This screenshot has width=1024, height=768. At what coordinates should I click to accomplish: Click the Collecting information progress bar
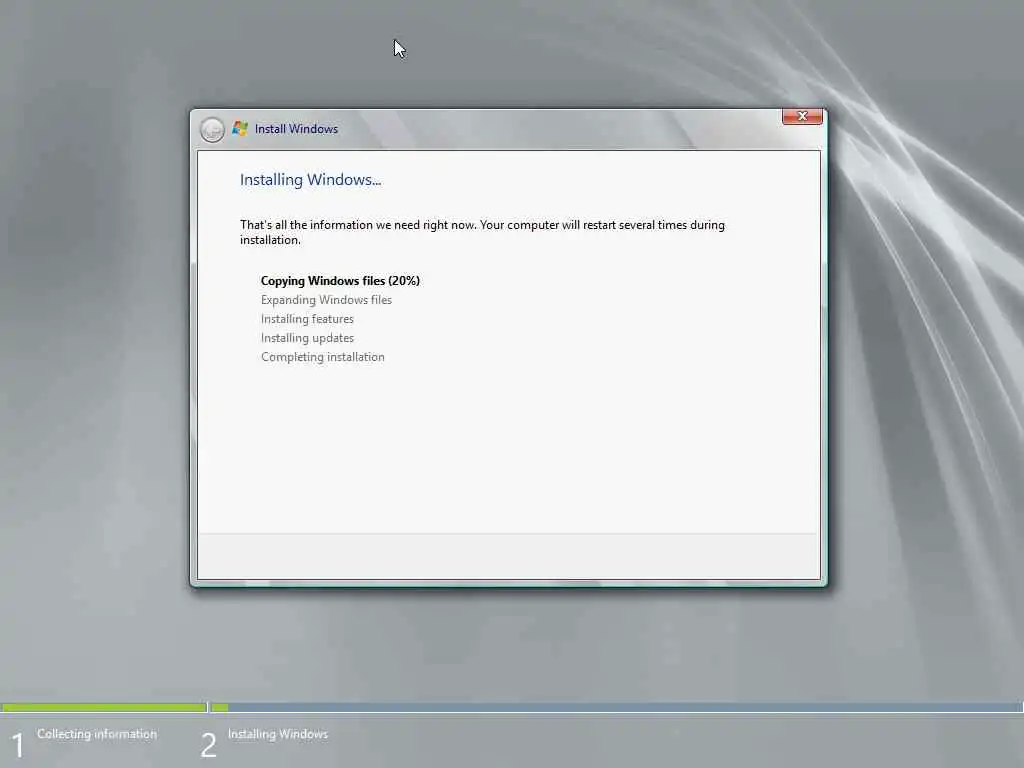(x=104, y=707)
